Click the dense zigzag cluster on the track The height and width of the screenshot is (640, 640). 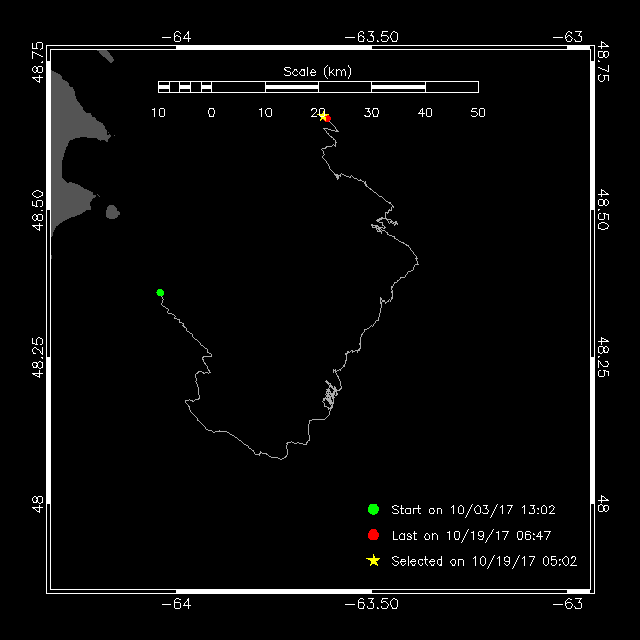tap(330, 395)
